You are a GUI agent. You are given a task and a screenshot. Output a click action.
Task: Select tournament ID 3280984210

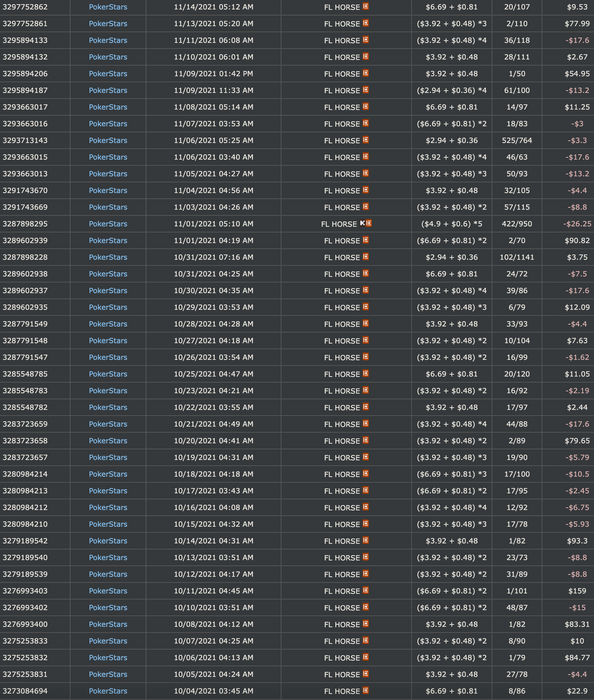[x=25, y=524]
